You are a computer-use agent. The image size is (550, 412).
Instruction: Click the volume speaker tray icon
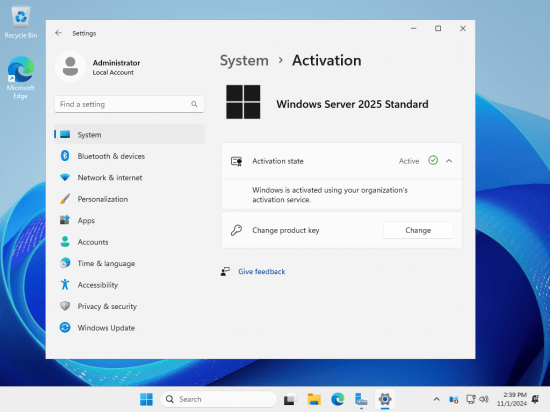pyautogui.click(x=484, y=399)
